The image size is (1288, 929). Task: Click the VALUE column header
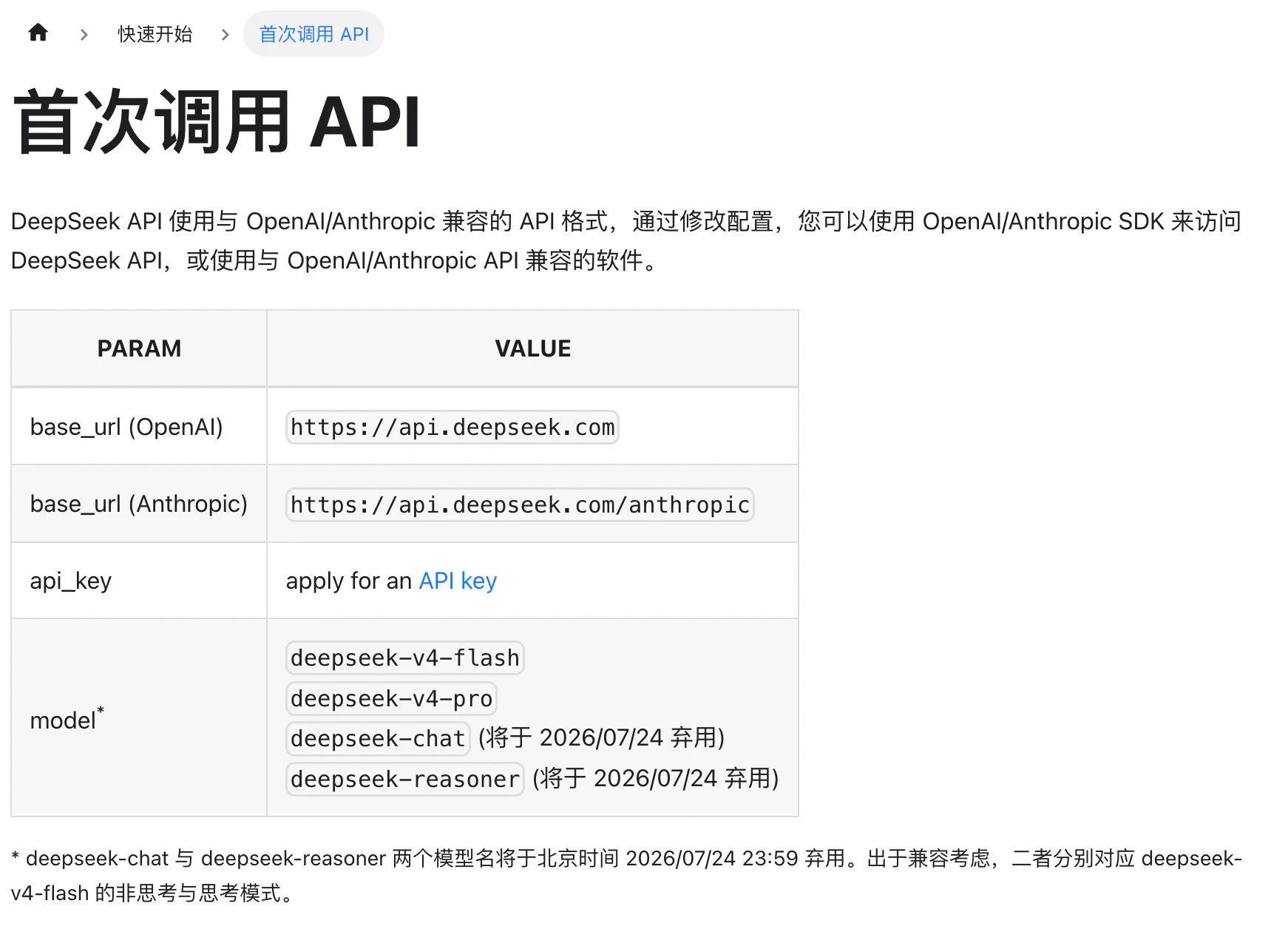532,348
